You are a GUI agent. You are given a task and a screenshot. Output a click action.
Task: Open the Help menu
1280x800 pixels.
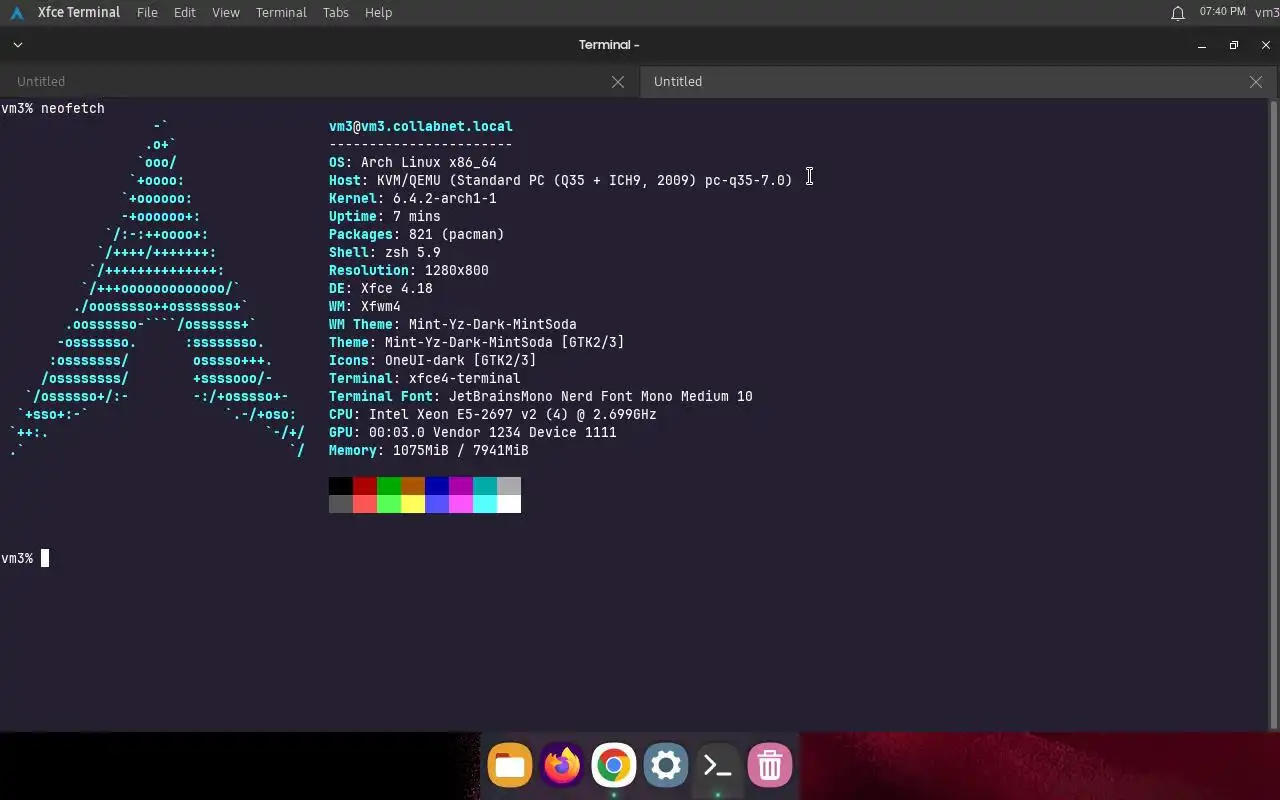(x=378, y=13)
